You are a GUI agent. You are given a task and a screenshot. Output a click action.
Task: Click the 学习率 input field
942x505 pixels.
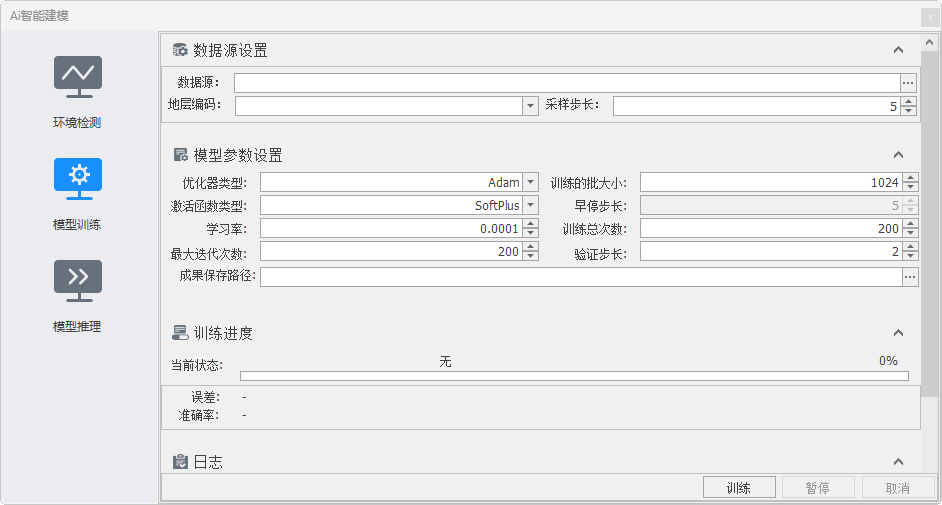390,229
